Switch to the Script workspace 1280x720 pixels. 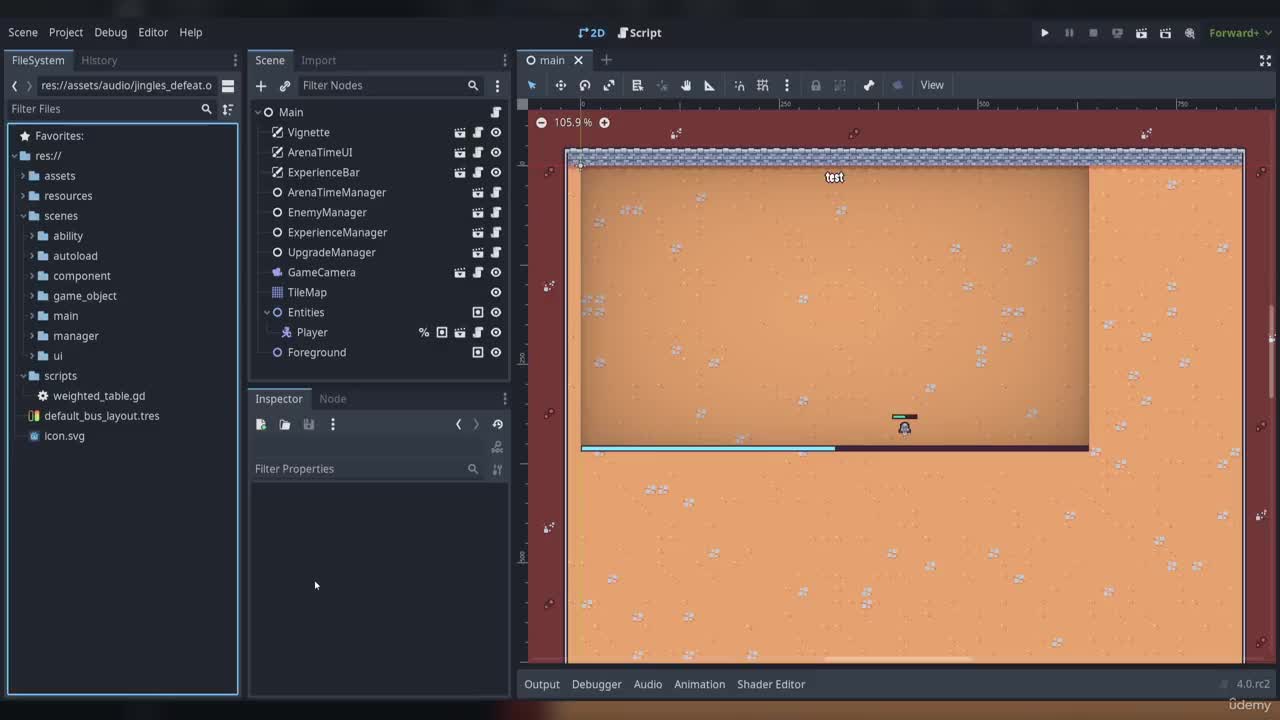pos(639,33)
